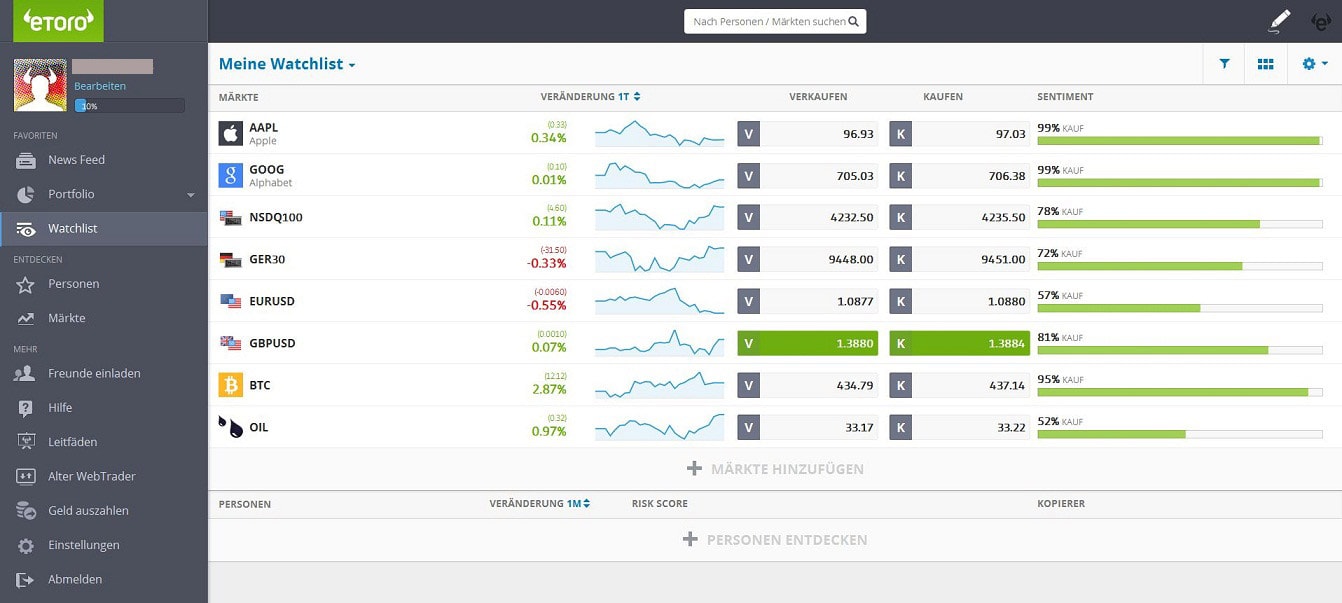The image size is (1342, 603).
Task: Click the user avatar picture
Action: point(40,85)
